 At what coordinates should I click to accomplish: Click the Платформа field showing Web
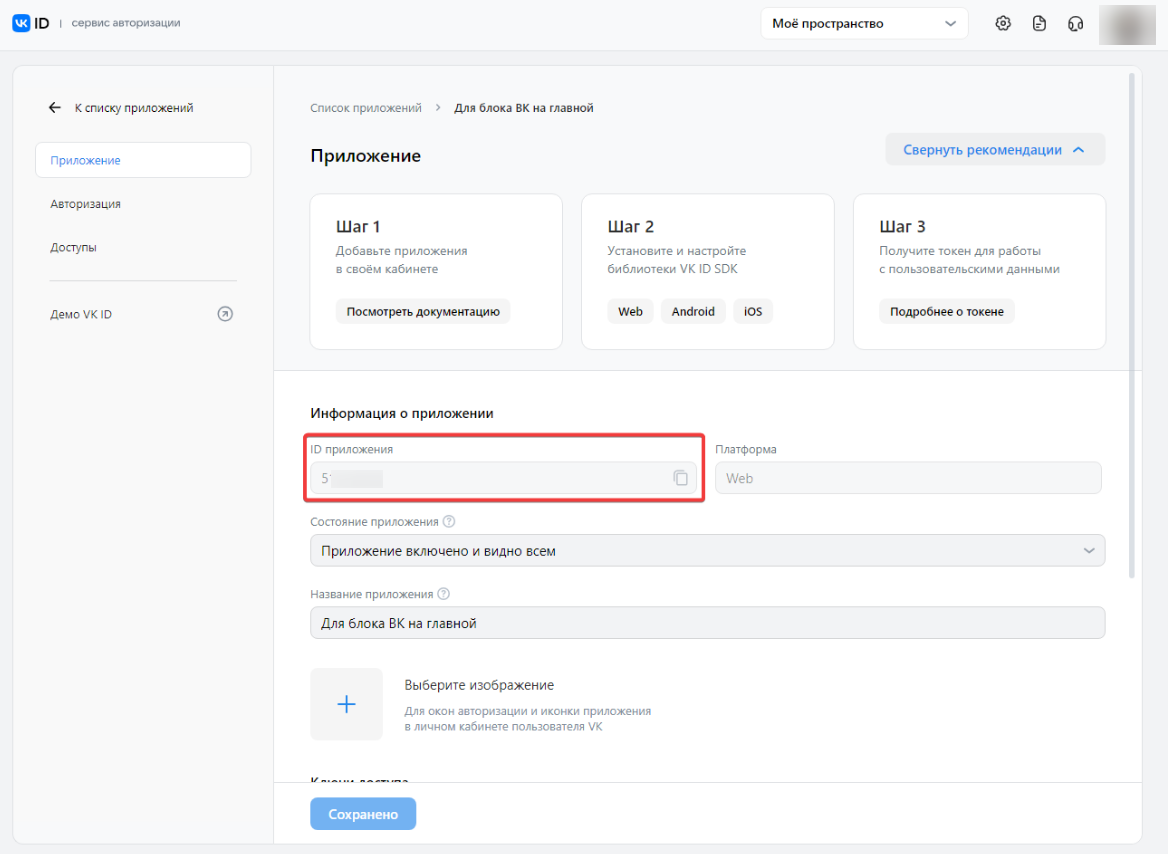(908, 478)
